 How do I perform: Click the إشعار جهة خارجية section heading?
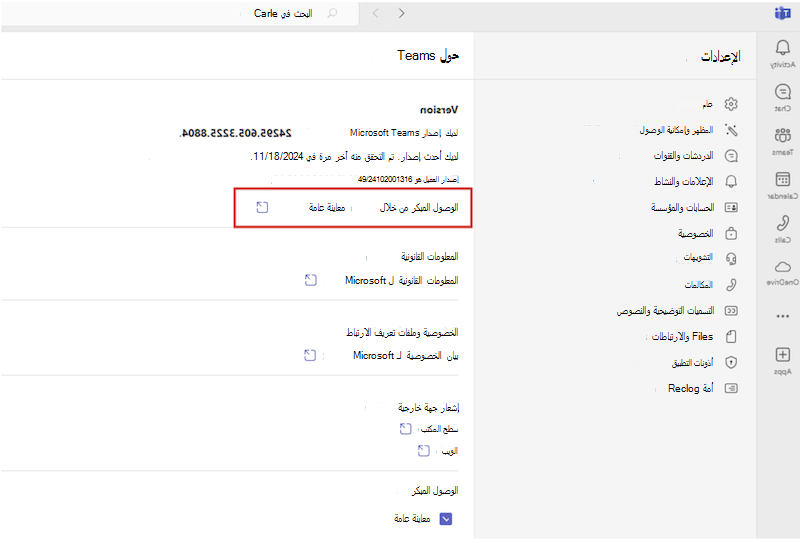tap(429, 407)
